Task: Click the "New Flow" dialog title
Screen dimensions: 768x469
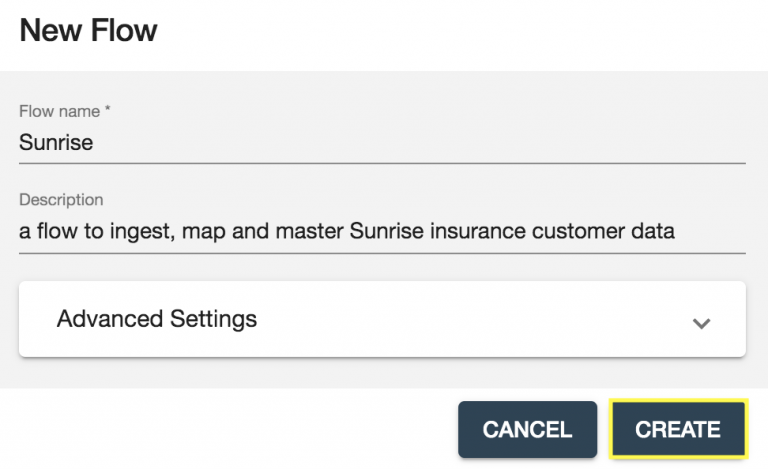Action: tap(88, 30)
